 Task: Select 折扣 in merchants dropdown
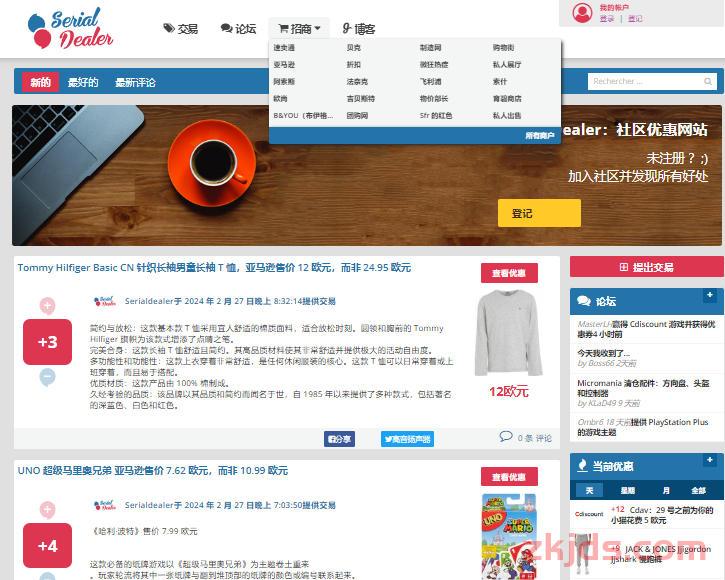tap(354, 65)
